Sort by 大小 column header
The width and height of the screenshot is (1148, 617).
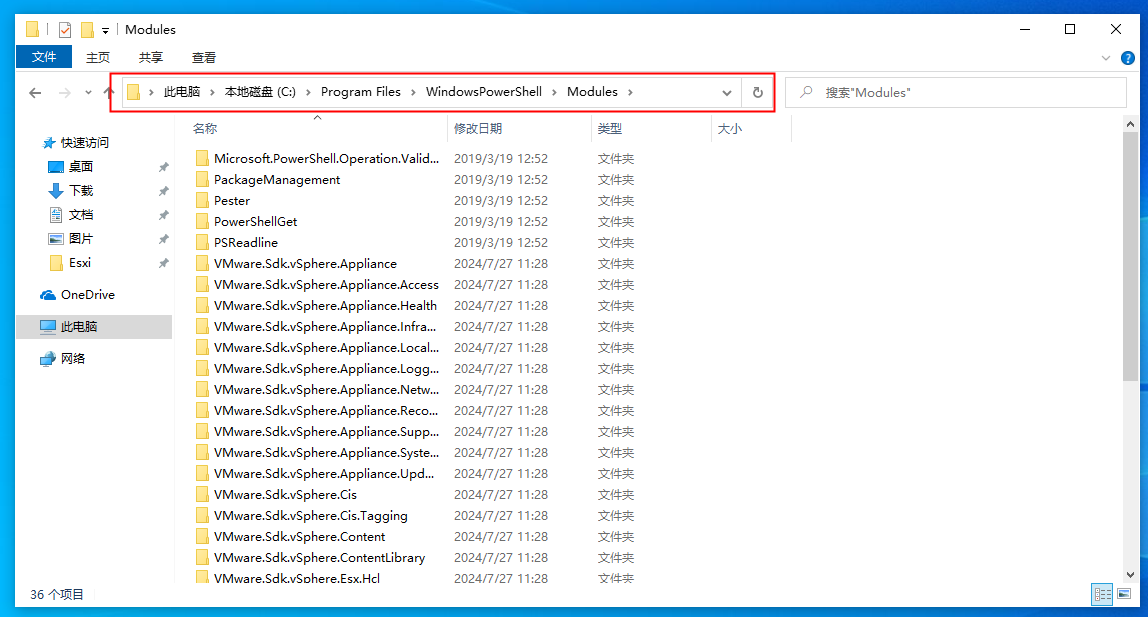(730, 128)
